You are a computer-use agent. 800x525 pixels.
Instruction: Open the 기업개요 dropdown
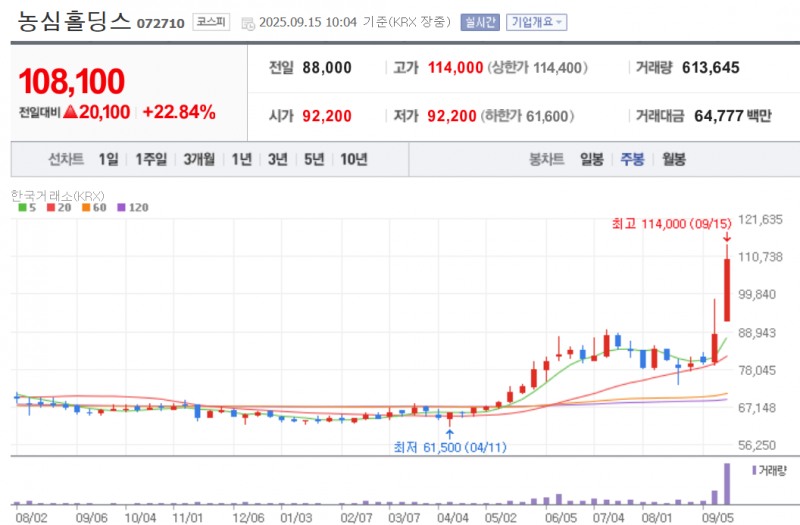click(536, 22)
